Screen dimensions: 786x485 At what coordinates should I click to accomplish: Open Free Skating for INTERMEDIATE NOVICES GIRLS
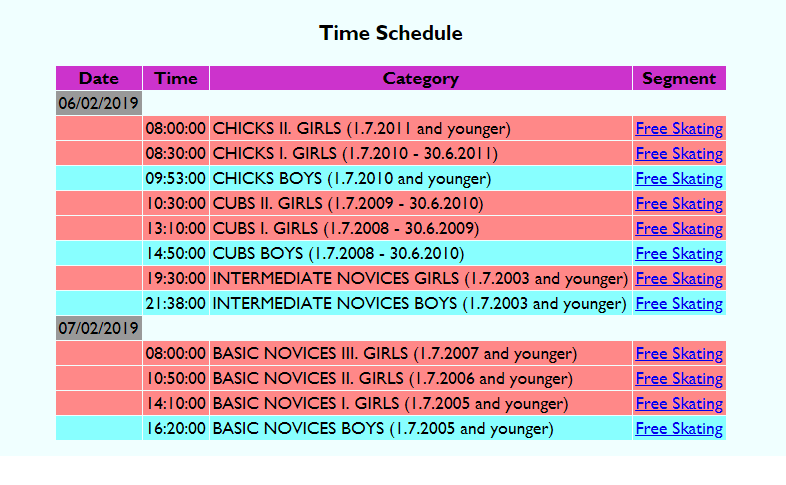tap(679, 279)
